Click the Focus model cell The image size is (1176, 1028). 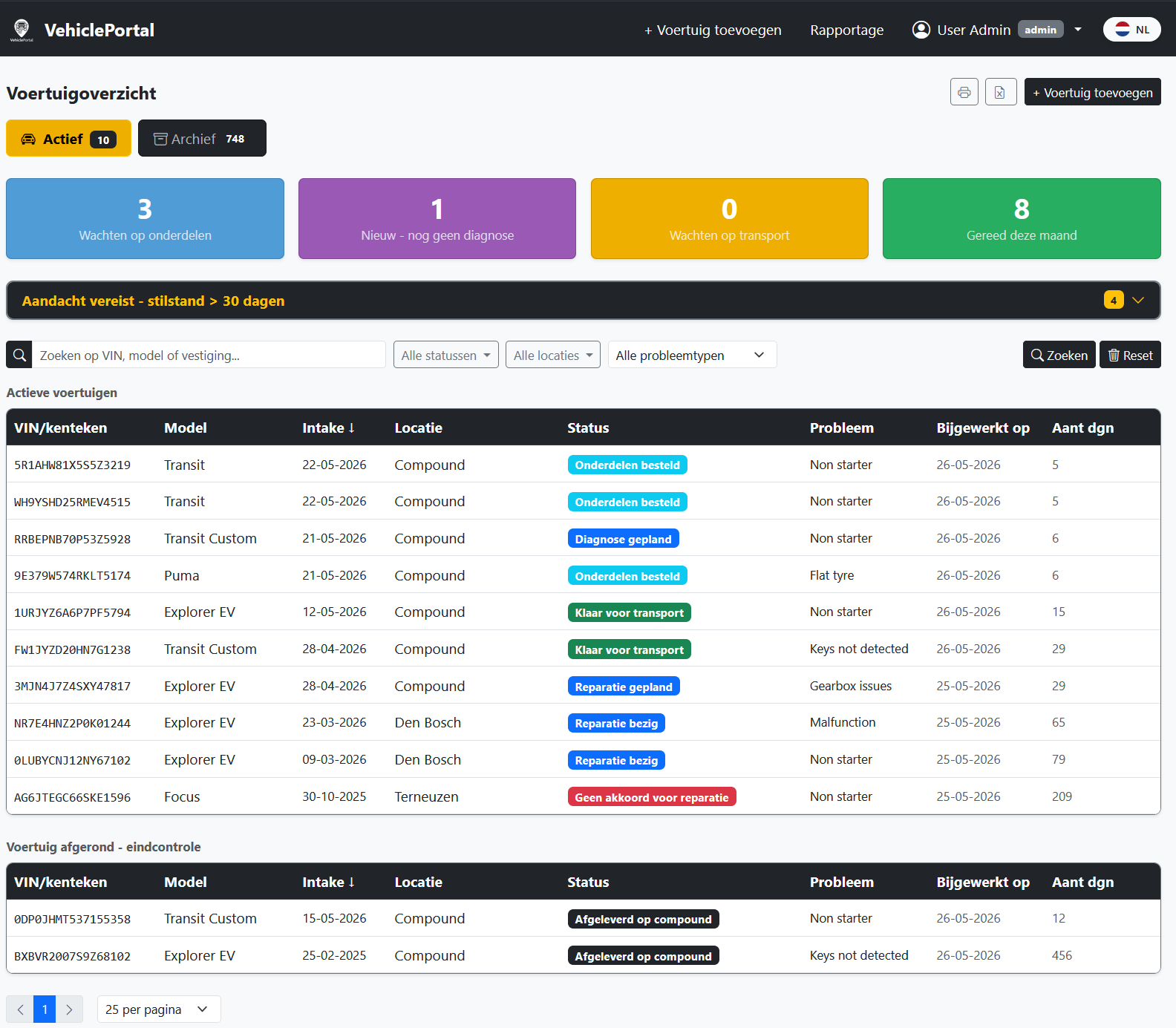click(x=182, y=796)
